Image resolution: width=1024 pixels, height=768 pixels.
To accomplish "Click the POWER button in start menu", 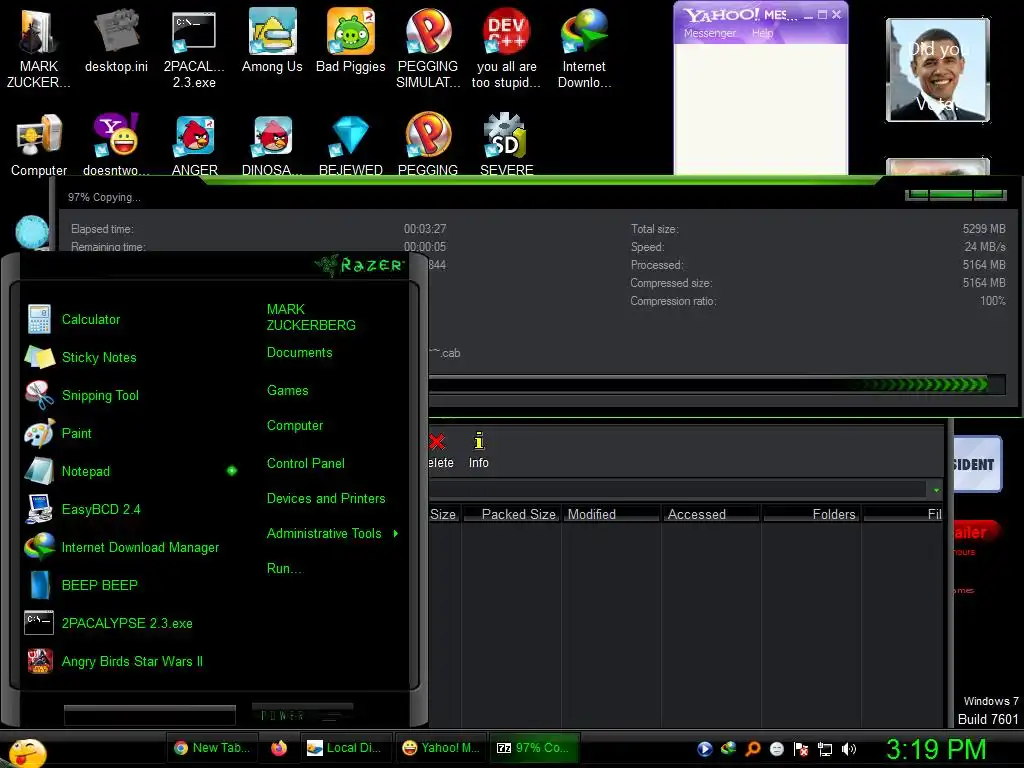I will point(302,715).
